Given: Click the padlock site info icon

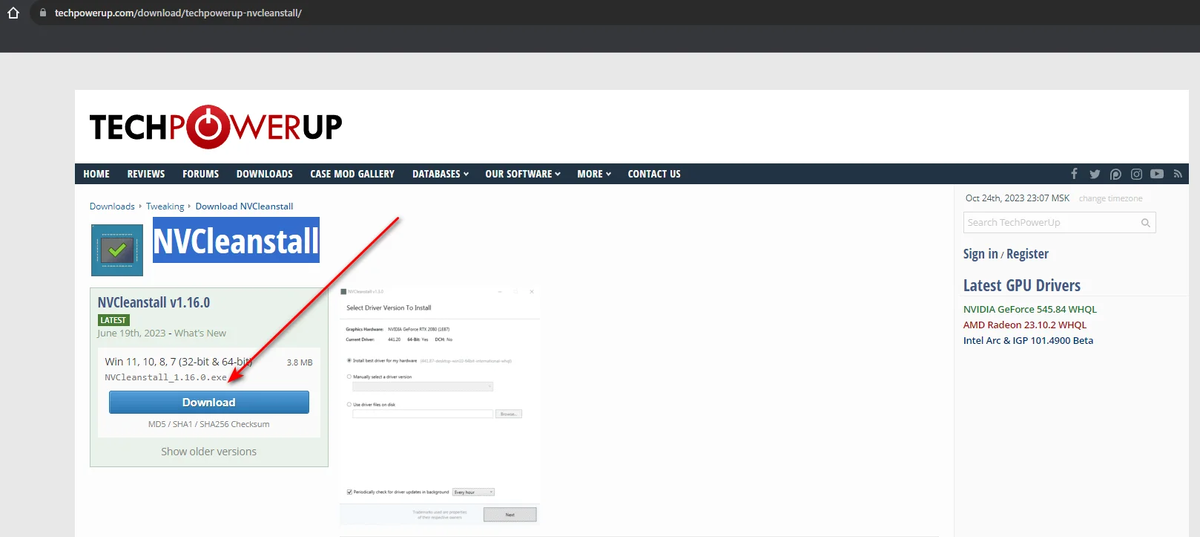Looking at the screenshot, I should [41, 14].
